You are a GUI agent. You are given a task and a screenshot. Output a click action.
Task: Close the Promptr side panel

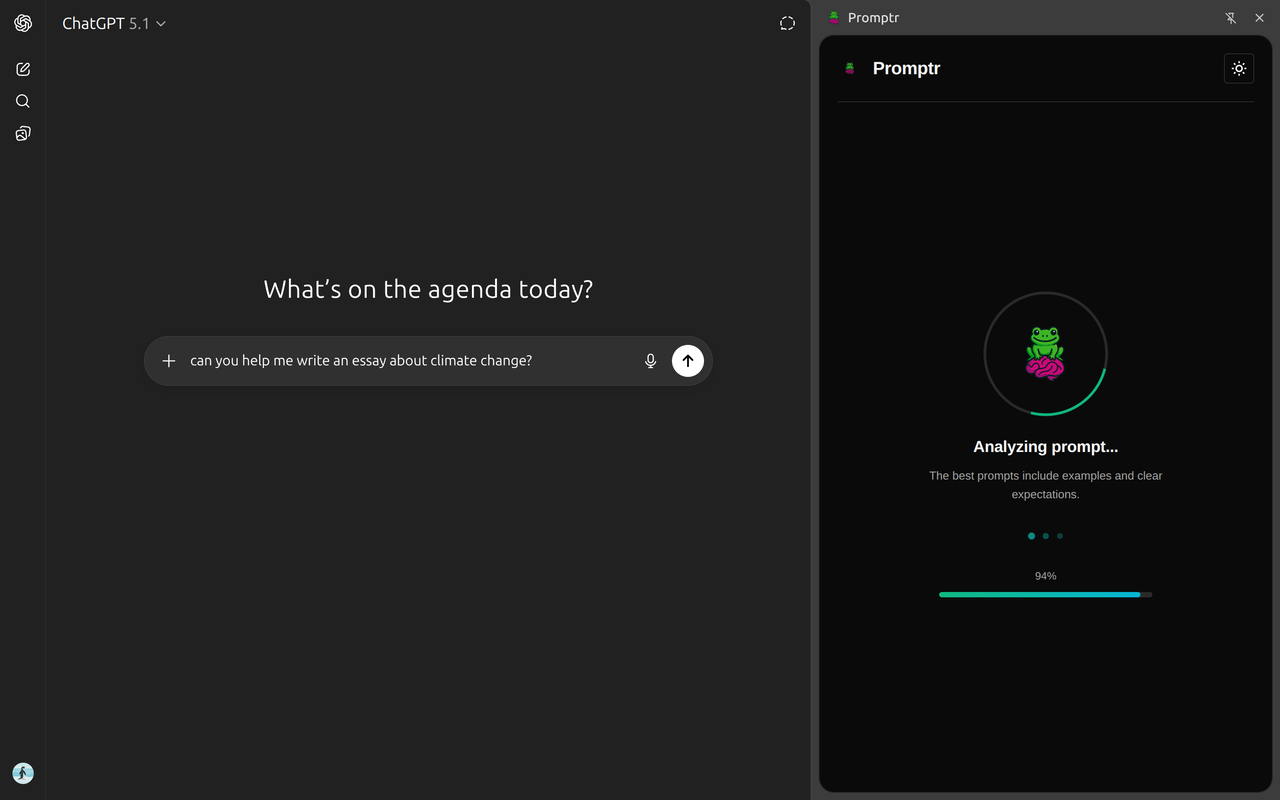[1259, 18]
